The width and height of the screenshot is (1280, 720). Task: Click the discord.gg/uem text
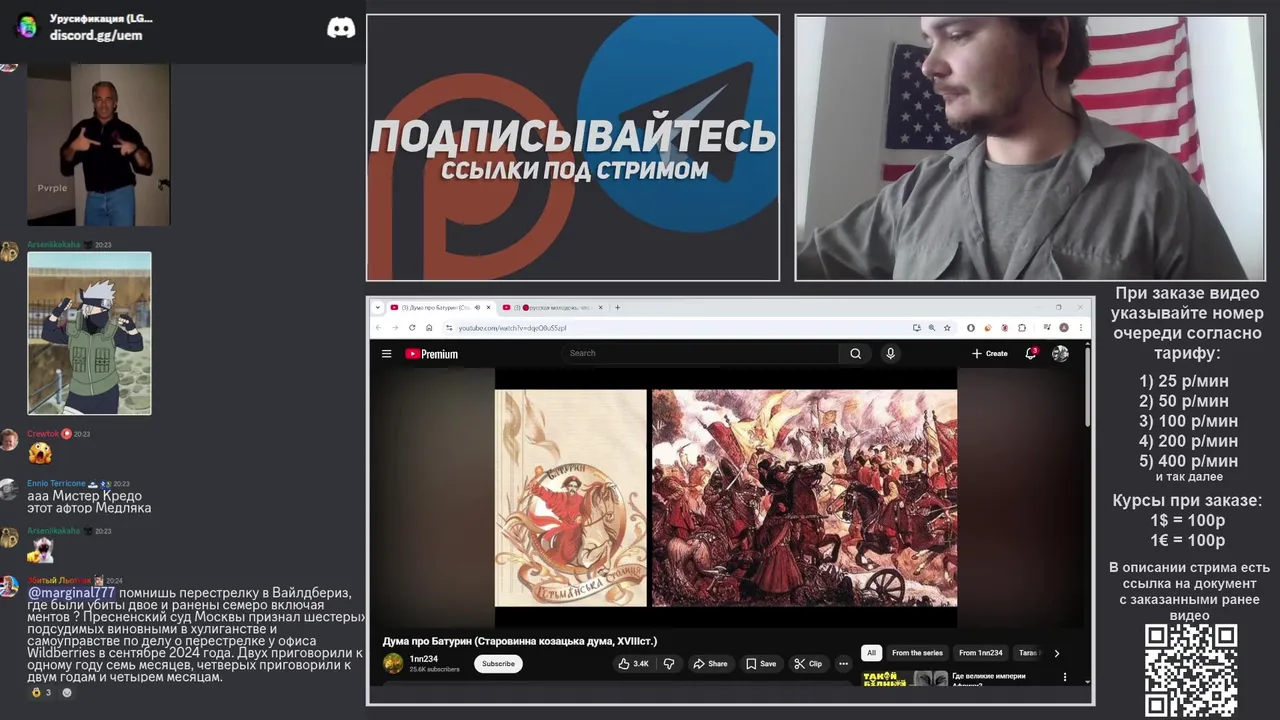[x=96, y=35]
